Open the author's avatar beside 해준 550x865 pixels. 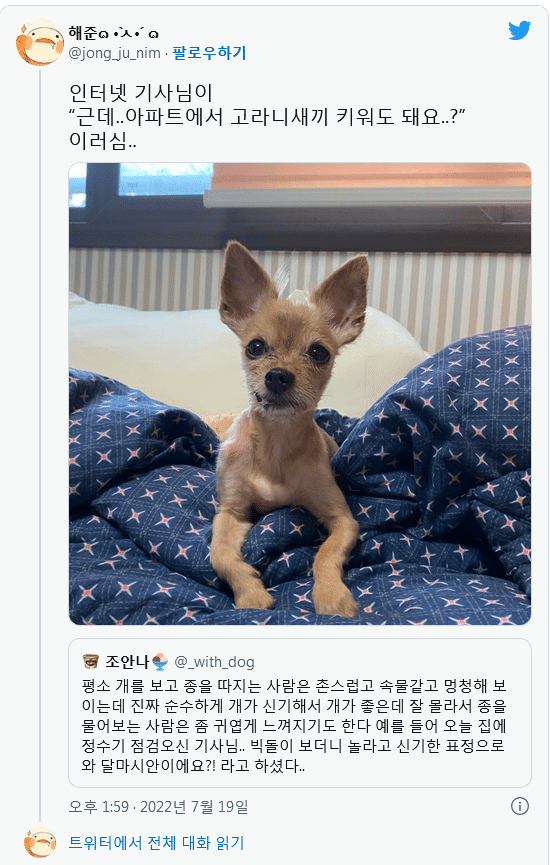coord(40,42)
